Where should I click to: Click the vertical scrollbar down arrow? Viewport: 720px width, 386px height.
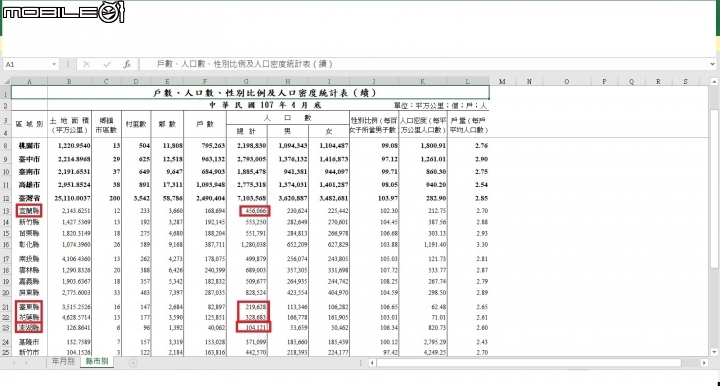pos(714,352)
